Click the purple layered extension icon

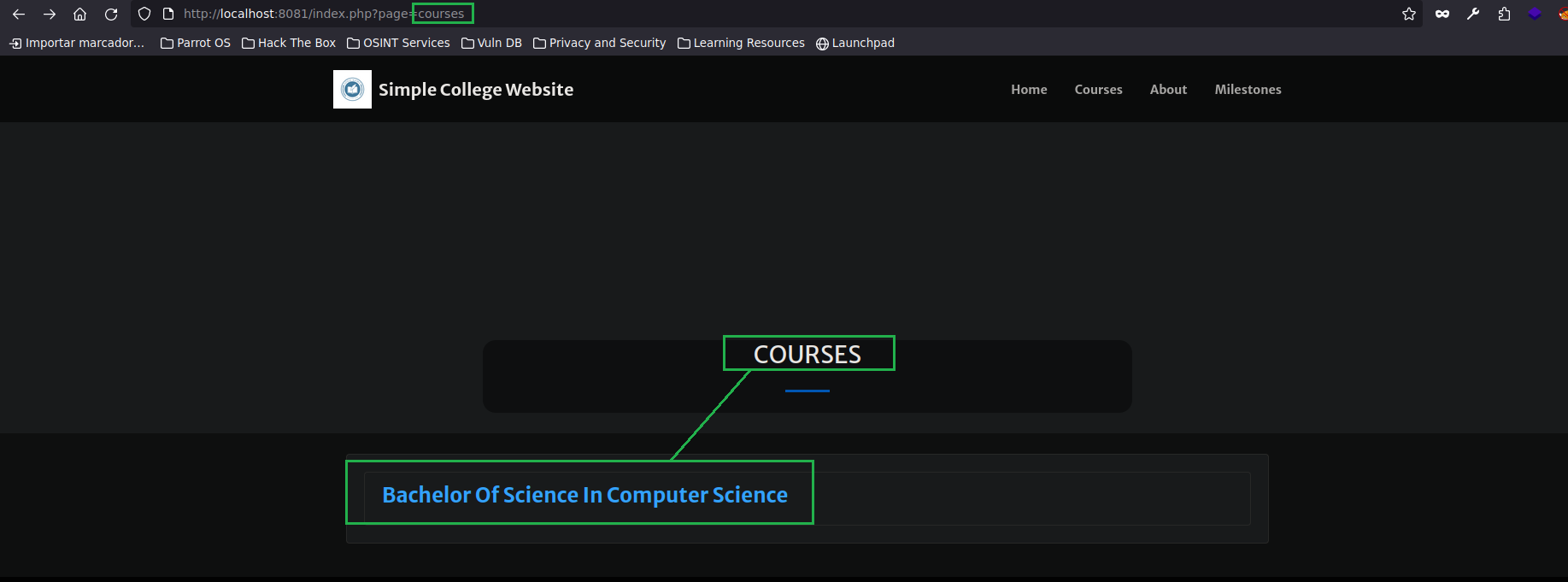pos(1535,14)
